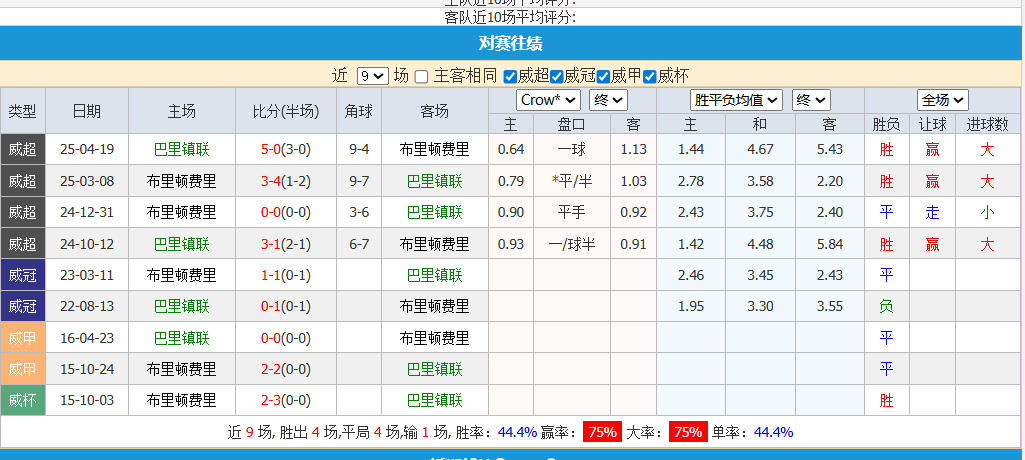Click home team 巴里镇联 in 24-10-12 row

pyautogui.click(x=182, y=244)
